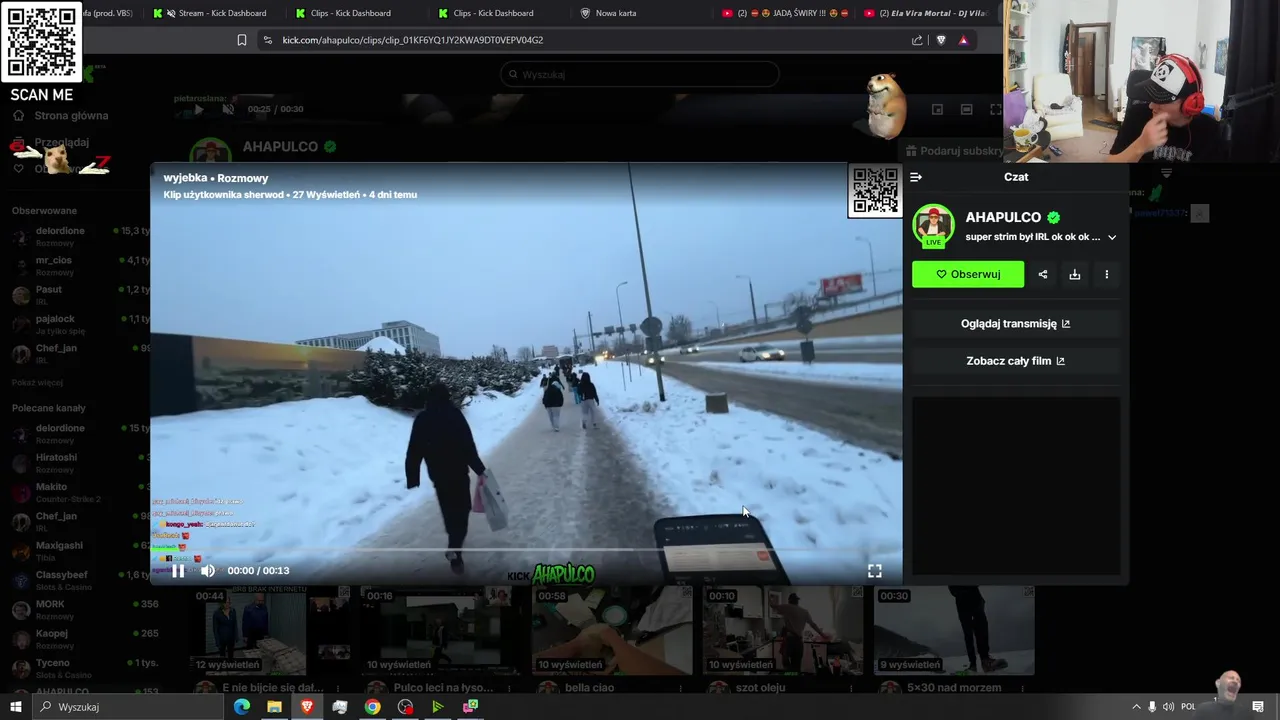
Task: Switch to the Nowa karta tab
Action: 615,13
